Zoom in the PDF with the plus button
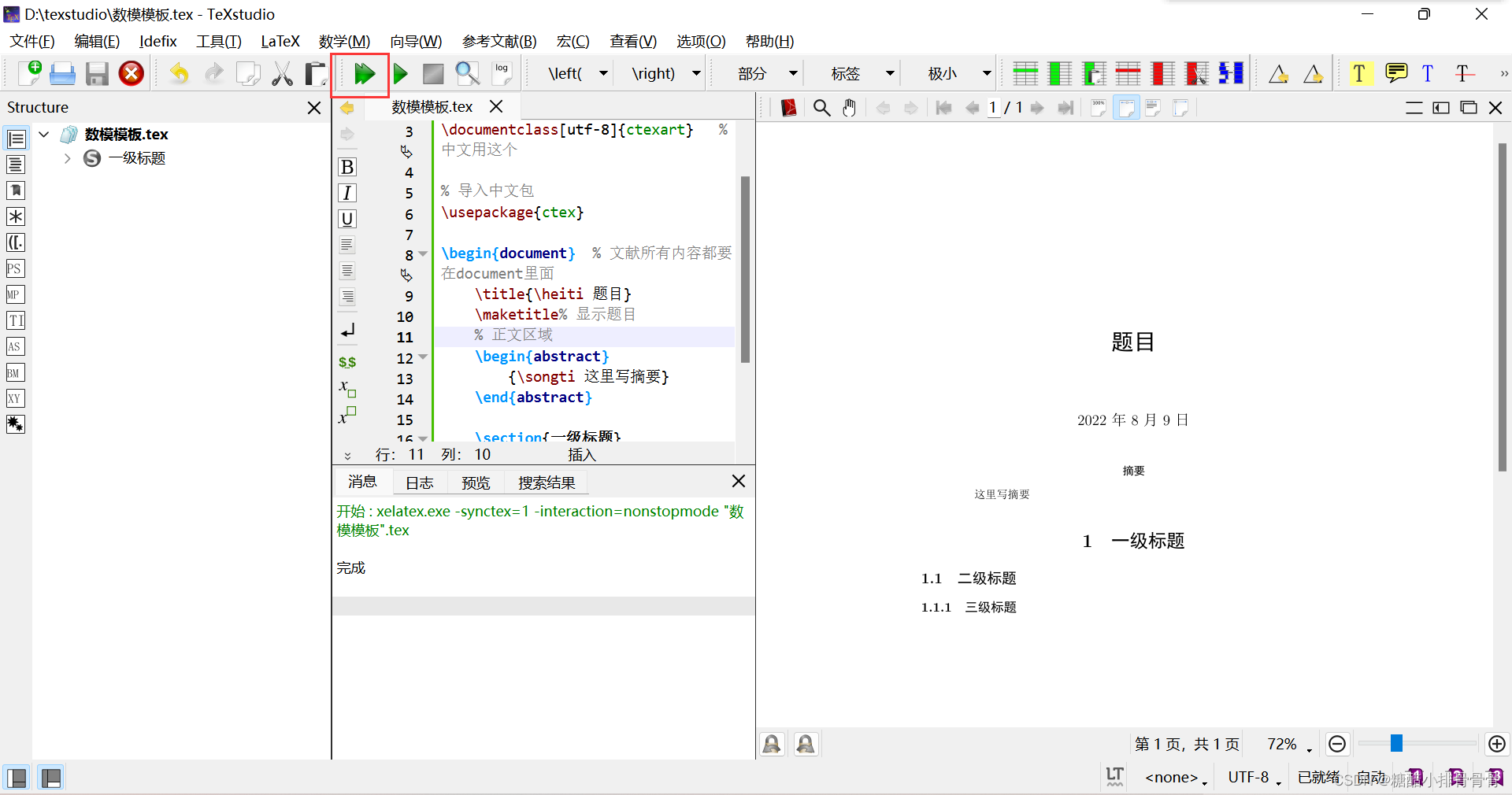This screenshot has width=1512, height=795. pyautogui.click(x=1497, y=744)
